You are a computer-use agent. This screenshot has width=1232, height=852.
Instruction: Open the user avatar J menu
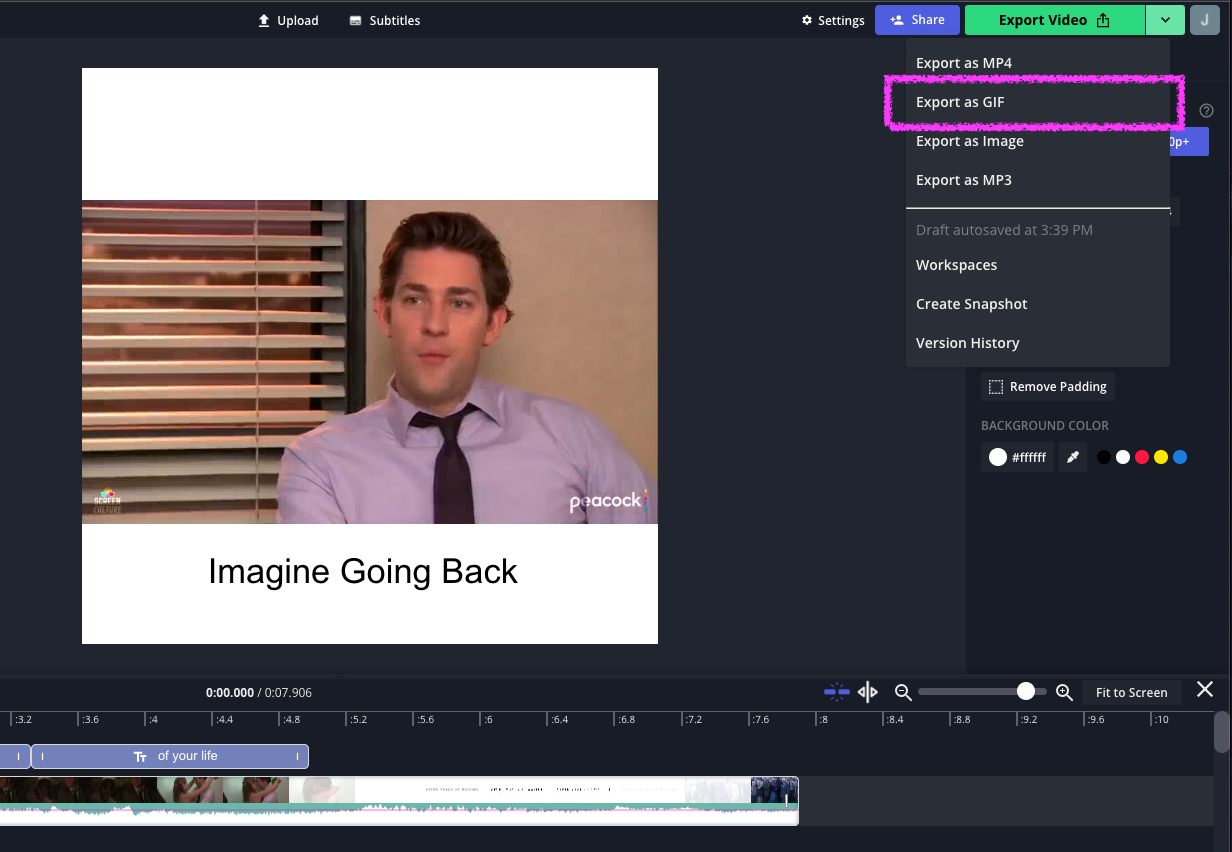pyautogui.click(x=1205, y=20)
